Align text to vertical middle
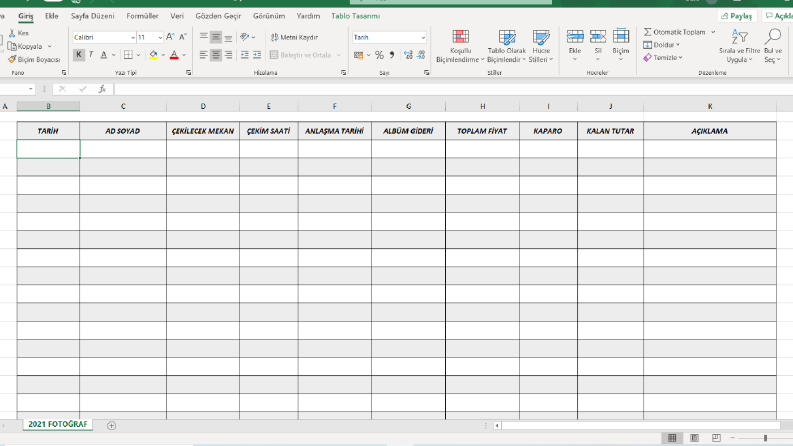The image size is (793, 446). click(216, 37)
